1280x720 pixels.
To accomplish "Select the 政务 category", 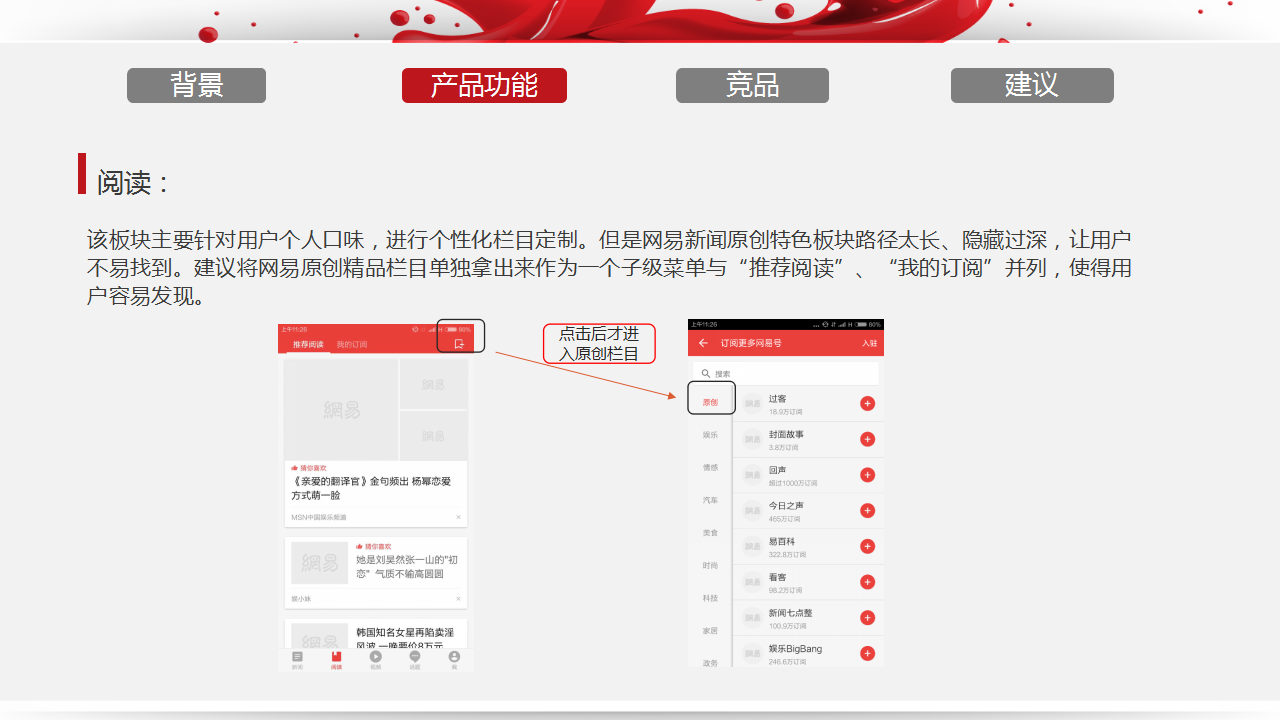I will [710, 662].
